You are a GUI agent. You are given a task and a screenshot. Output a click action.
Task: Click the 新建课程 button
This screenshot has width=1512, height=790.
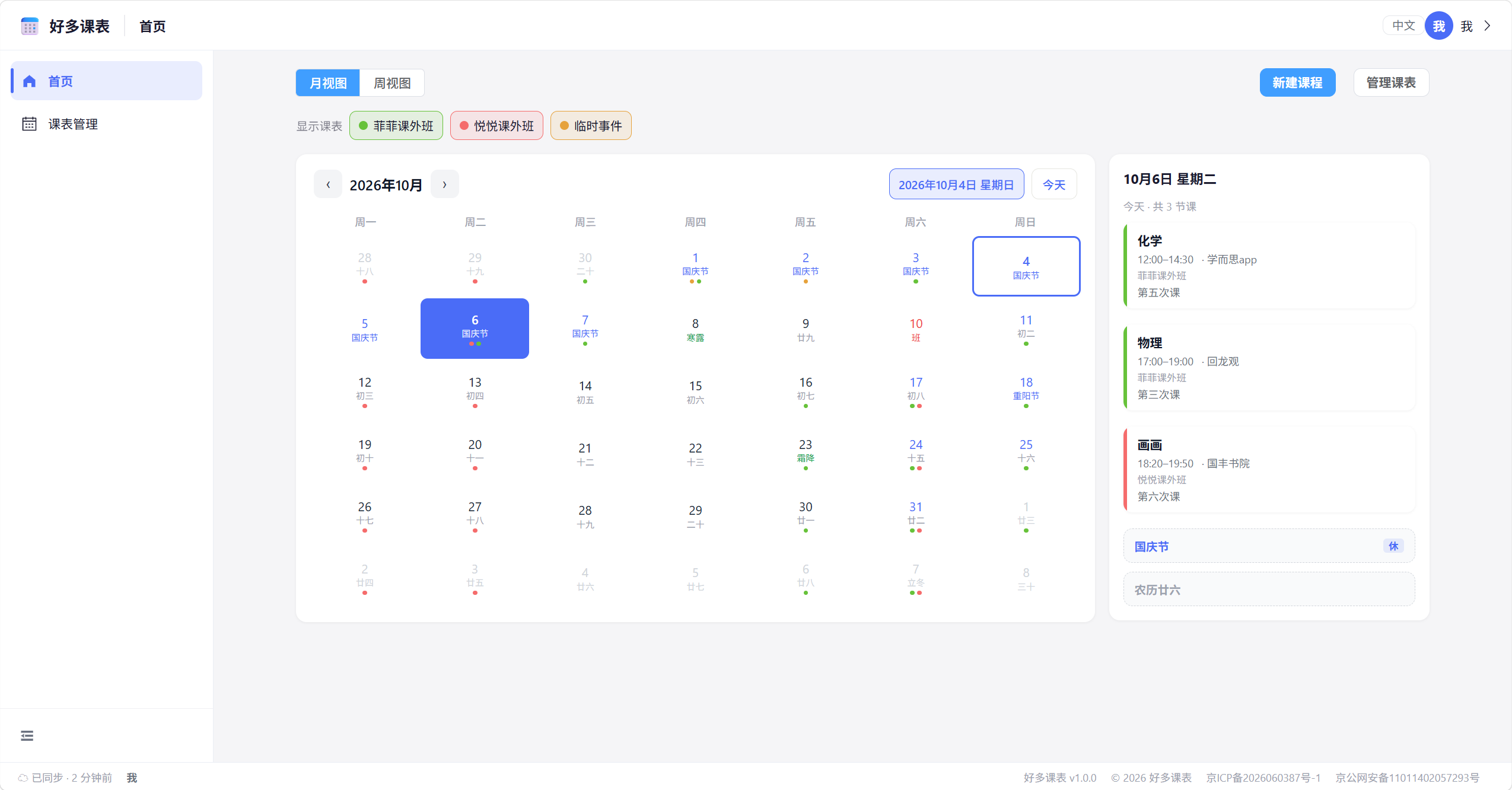coord(1297,82)
